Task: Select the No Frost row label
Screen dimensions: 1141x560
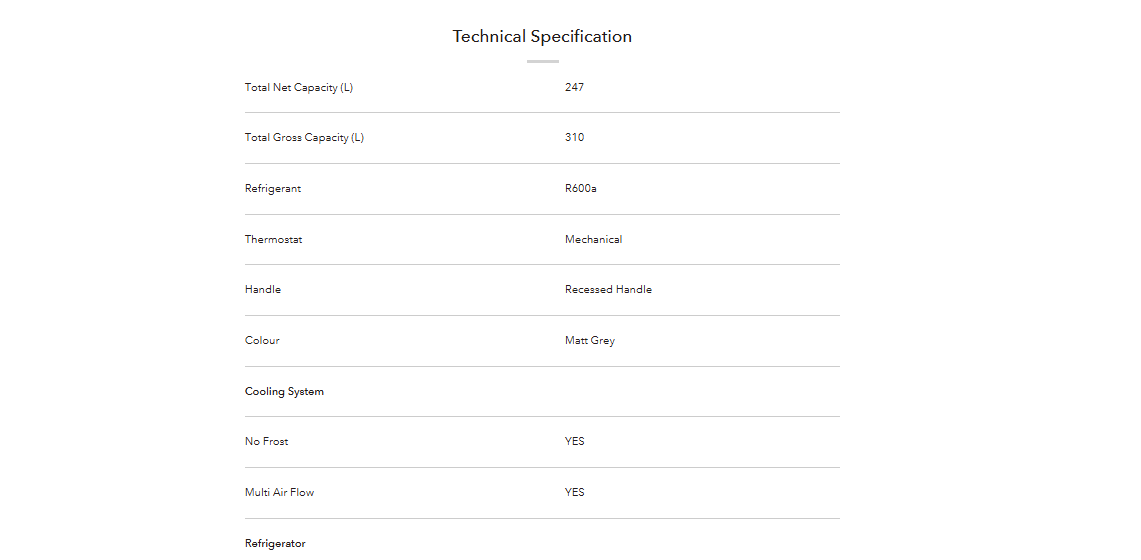Action: click(x=266, y=441)
